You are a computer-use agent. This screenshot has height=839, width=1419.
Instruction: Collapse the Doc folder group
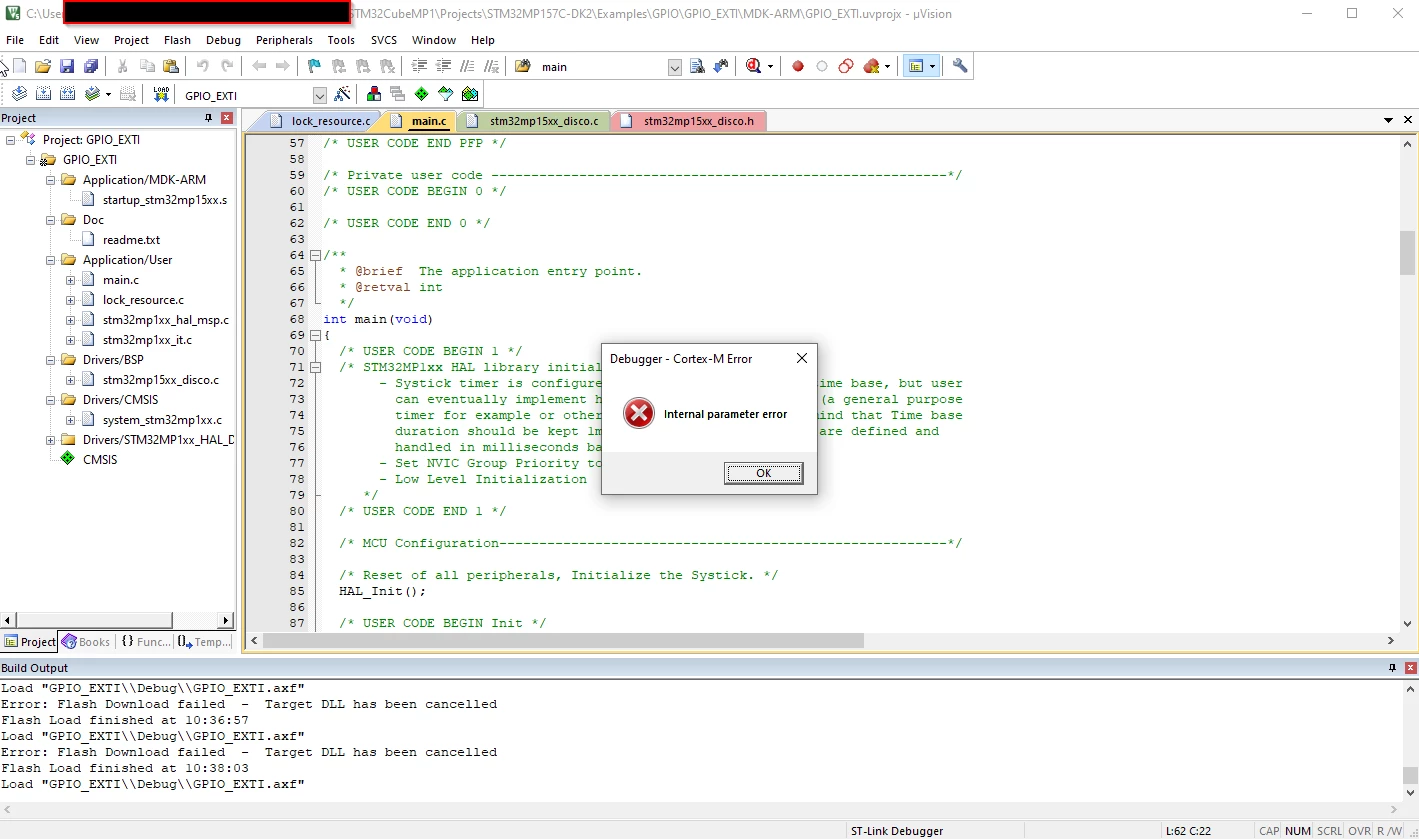click(x=51, y=220)
